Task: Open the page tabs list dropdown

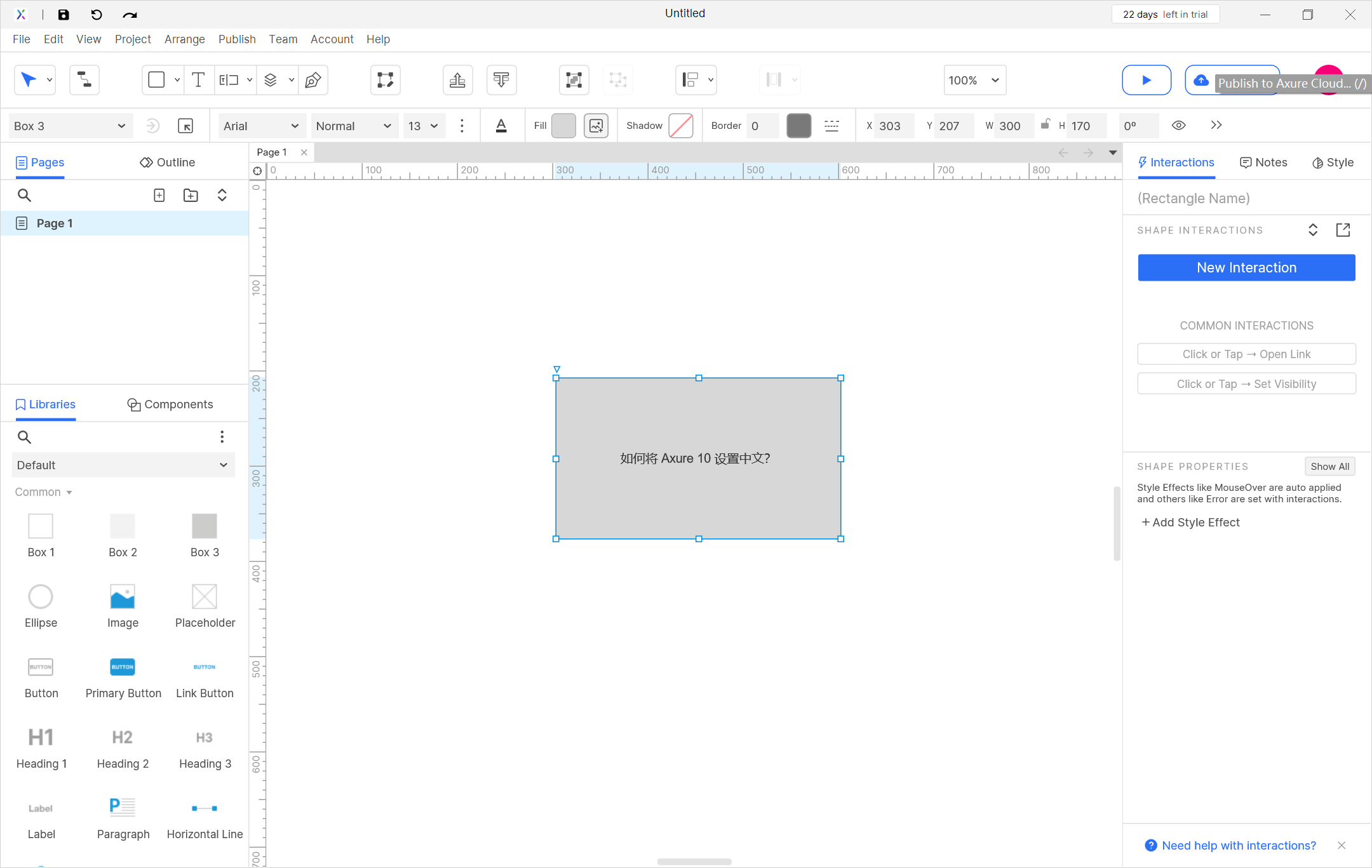Action: [x=1113, y=152]
